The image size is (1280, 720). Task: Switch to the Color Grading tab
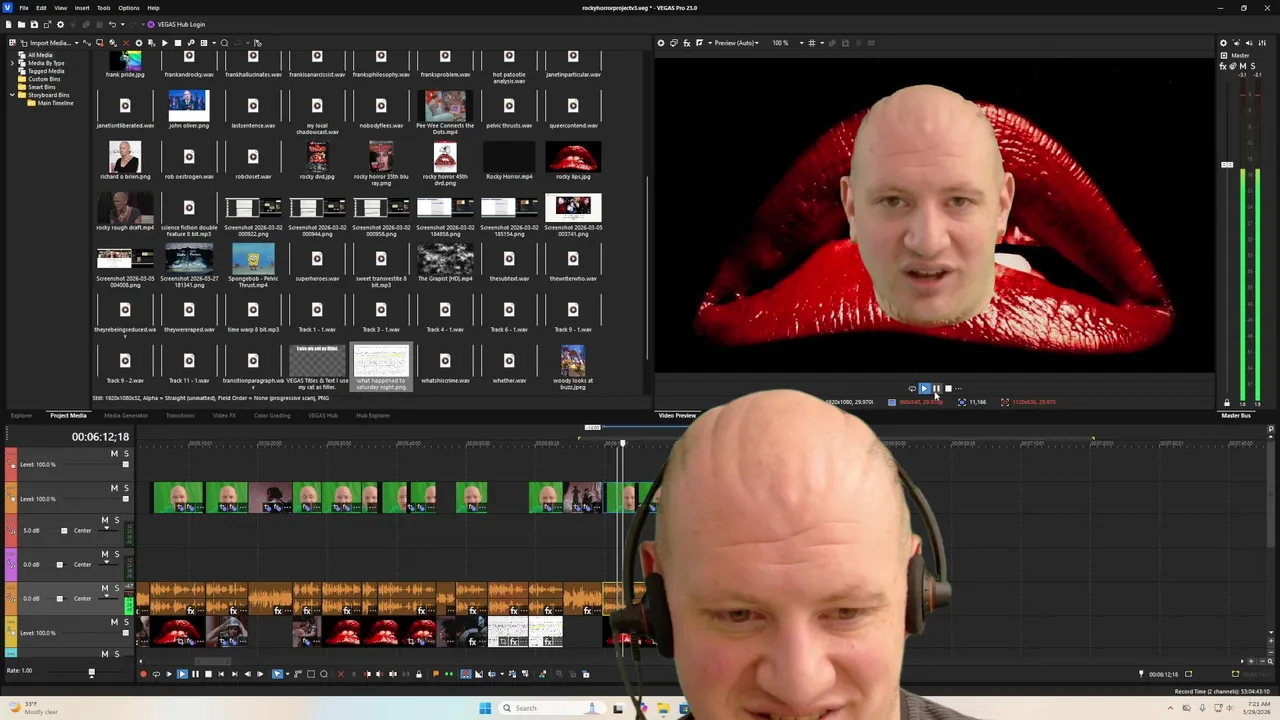tap(272, 415)
